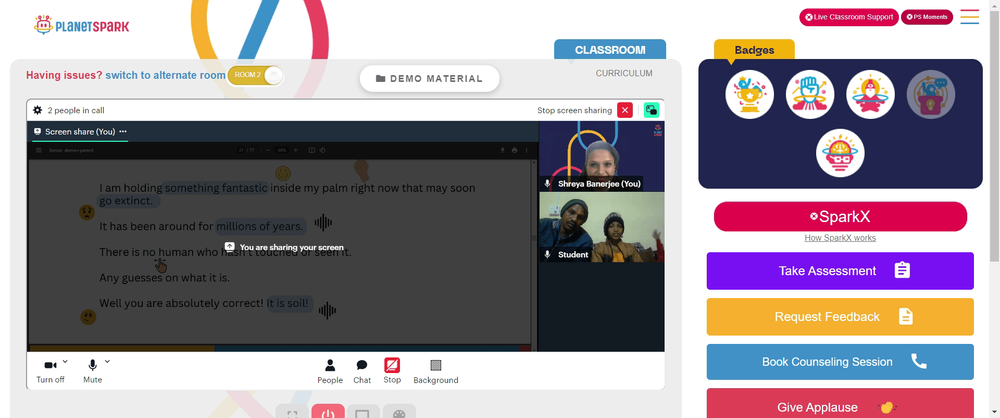
Task: Click Request Feedback button
Action: tap(840, 317)
